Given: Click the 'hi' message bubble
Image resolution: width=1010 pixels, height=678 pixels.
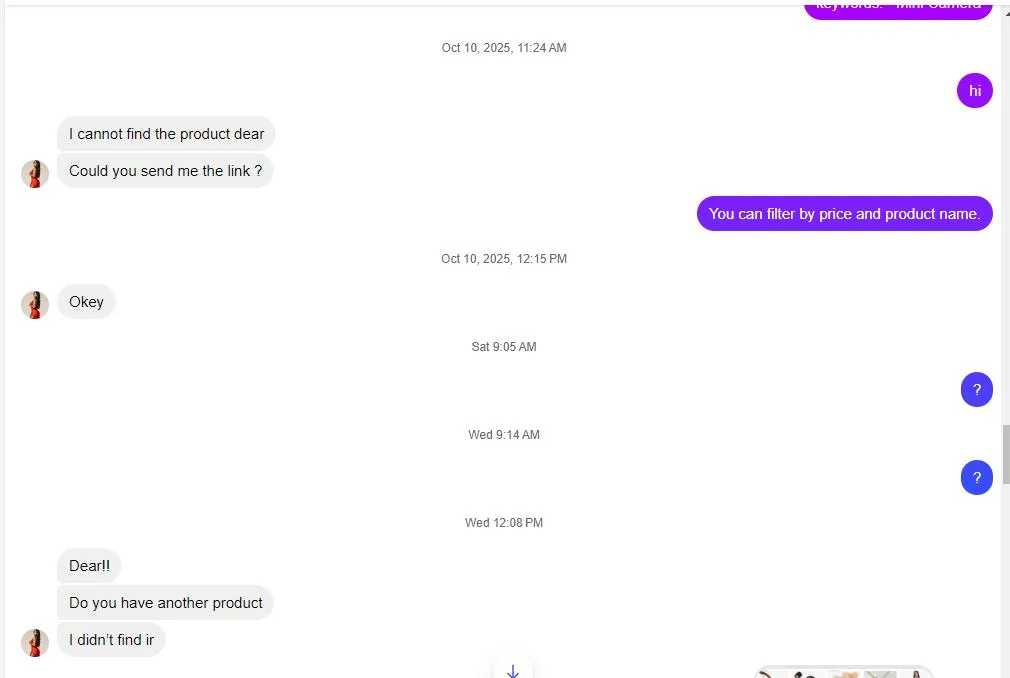Looking at the screenshot, I should [974, 91].
